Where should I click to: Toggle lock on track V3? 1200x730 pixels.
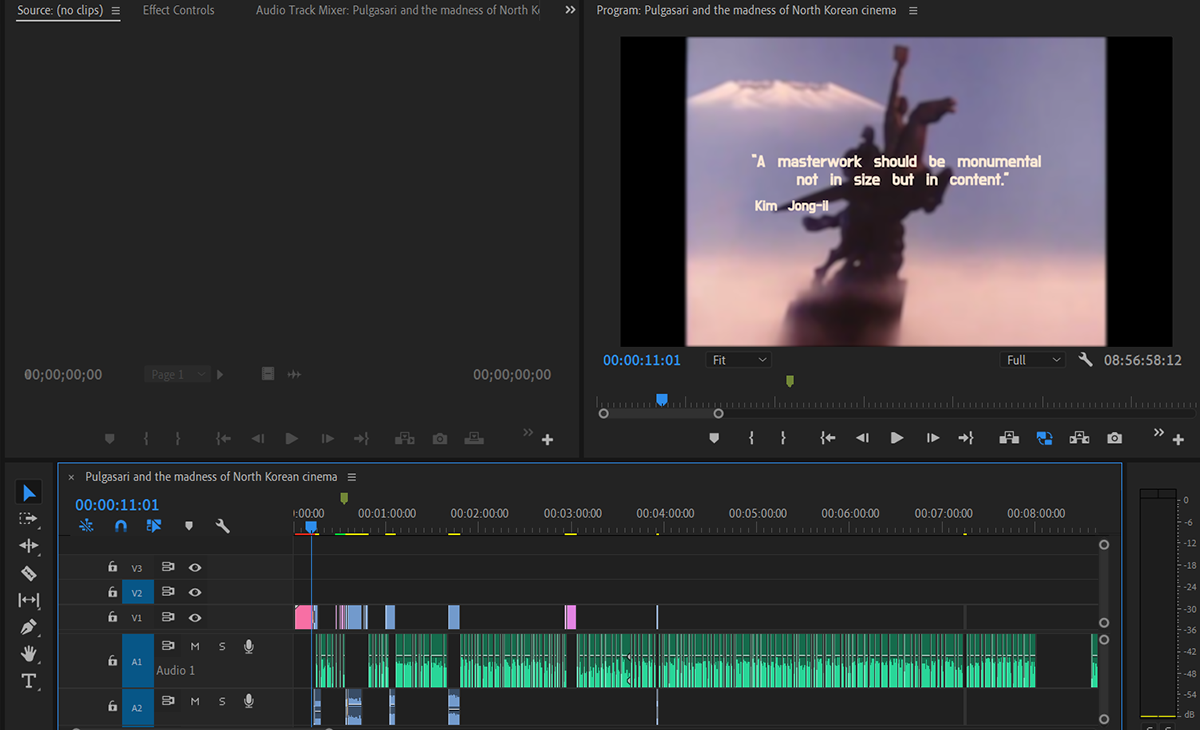pos(113,567)
